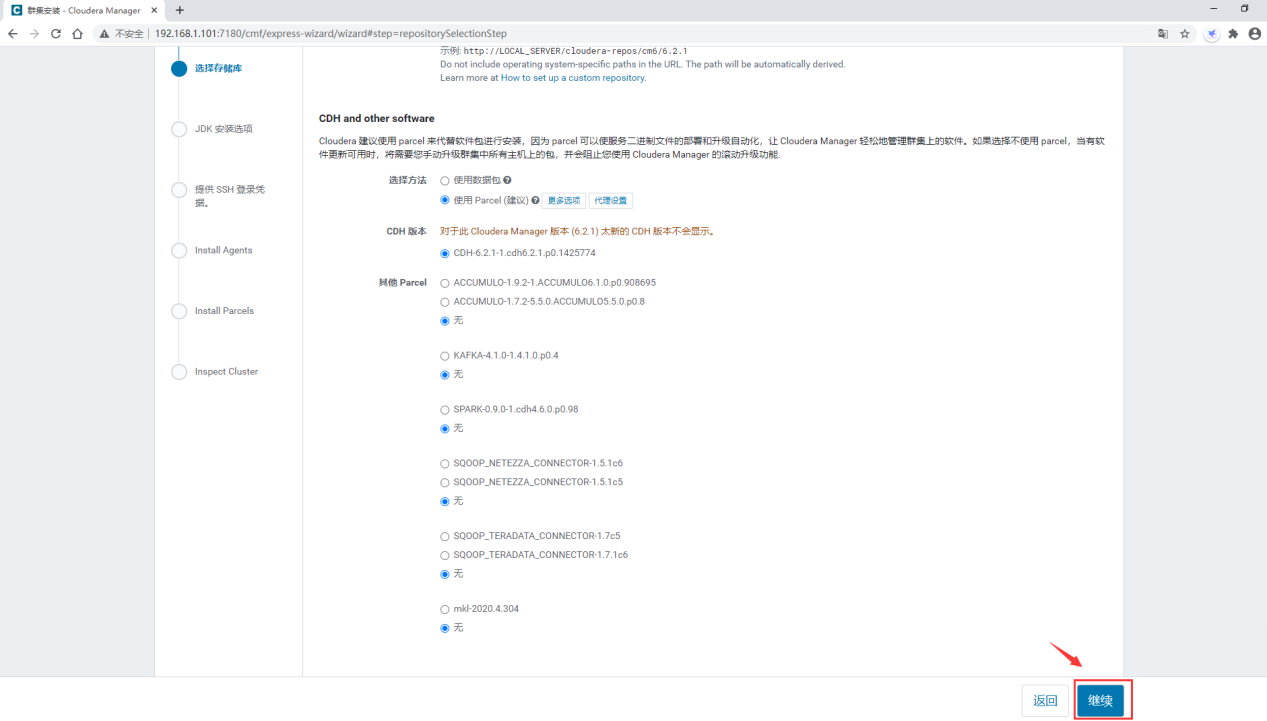Select 无 under the ACCUMULO options
1267x721 pixels.
click(x=445, y=321)
